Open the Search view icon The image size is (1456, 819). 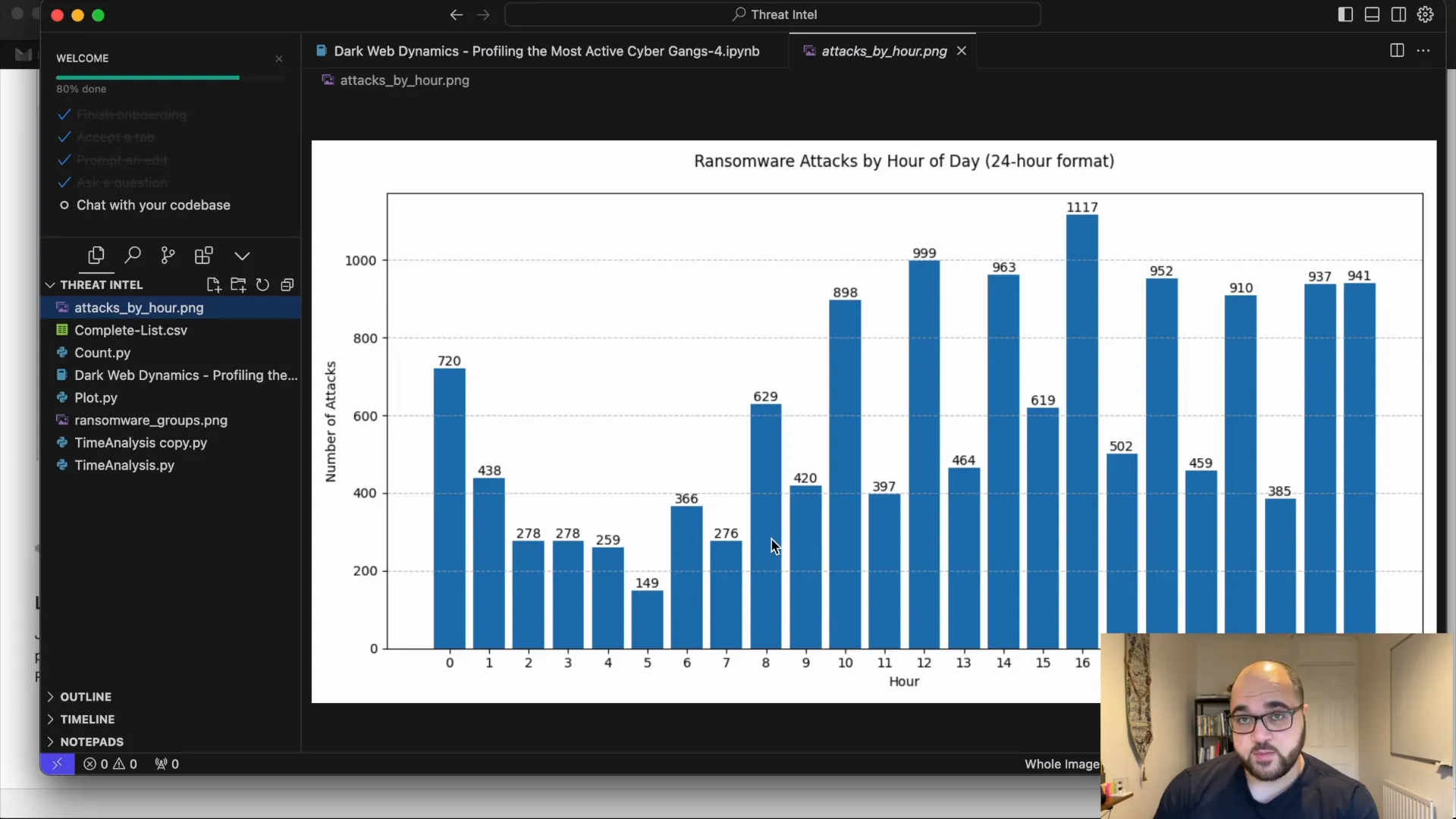click(x=133, y=256)
